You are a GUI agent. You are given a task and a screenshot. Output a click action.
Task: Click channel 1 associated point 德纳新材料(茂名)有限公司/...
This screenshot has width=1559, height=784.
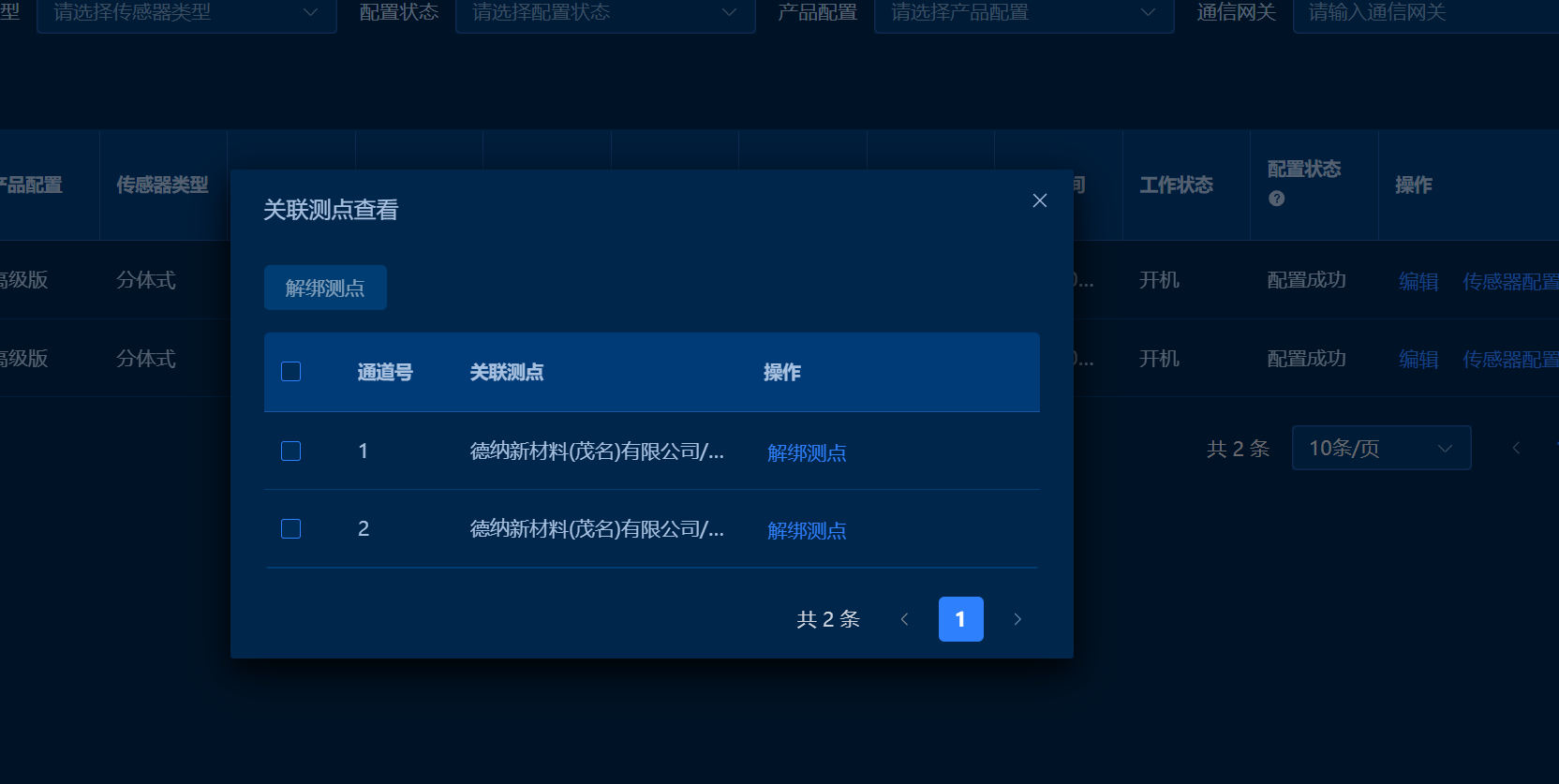tap(597, 451)
